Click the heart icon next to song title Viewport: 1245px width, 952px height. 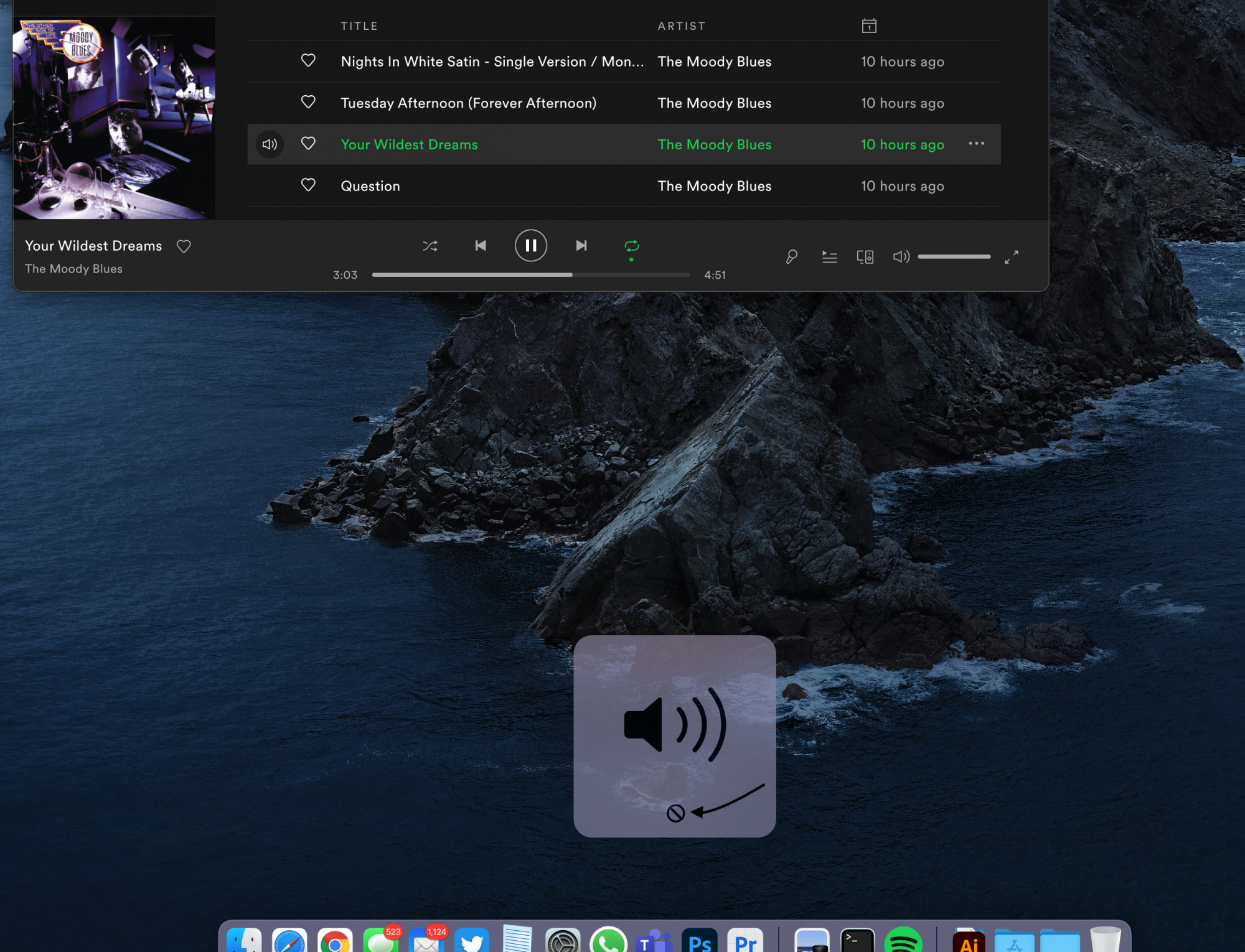tap(183, 246)
